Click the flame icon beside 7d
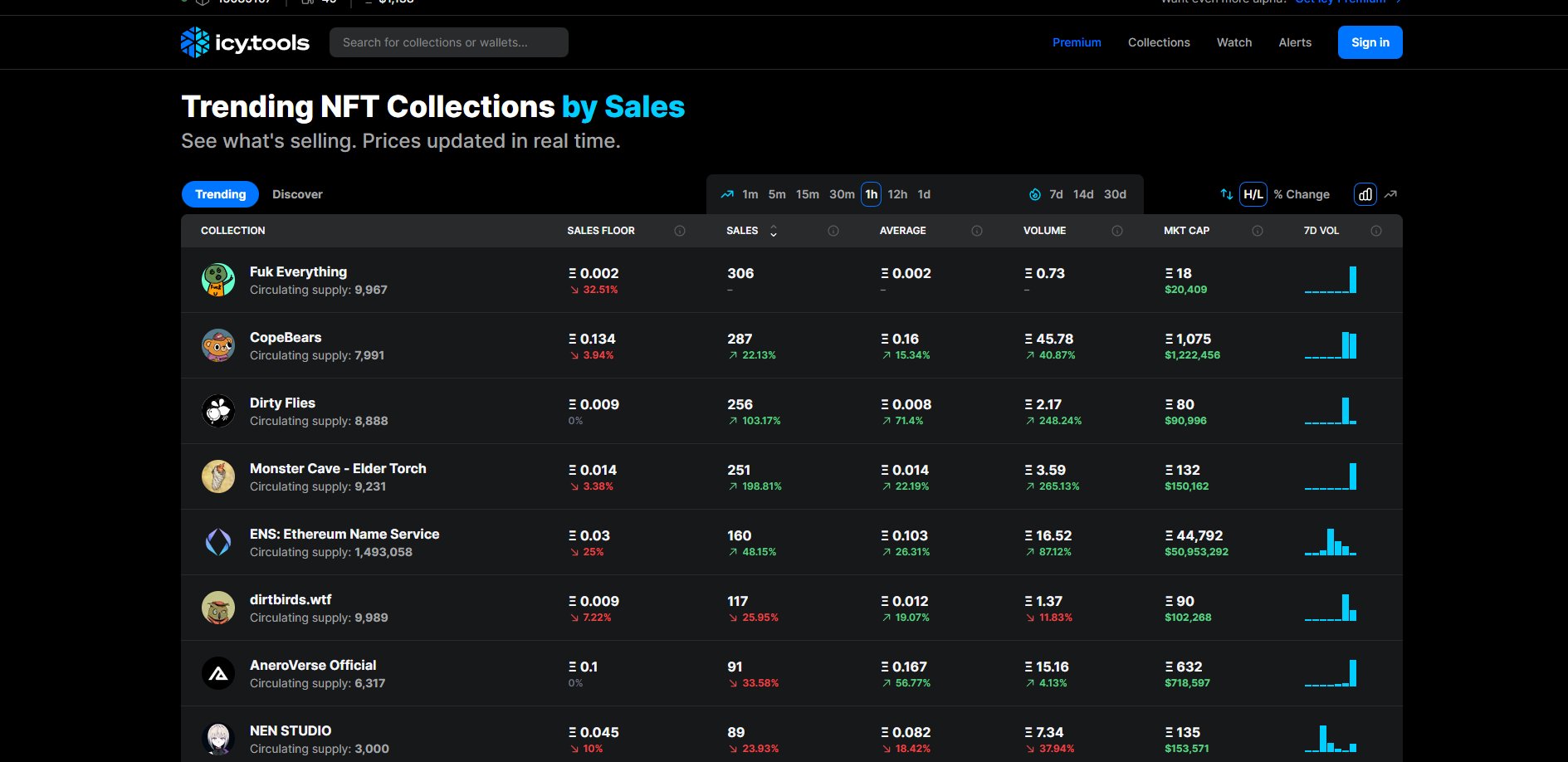Viewport: 1568px width, 762px height. coord(1035,194)
